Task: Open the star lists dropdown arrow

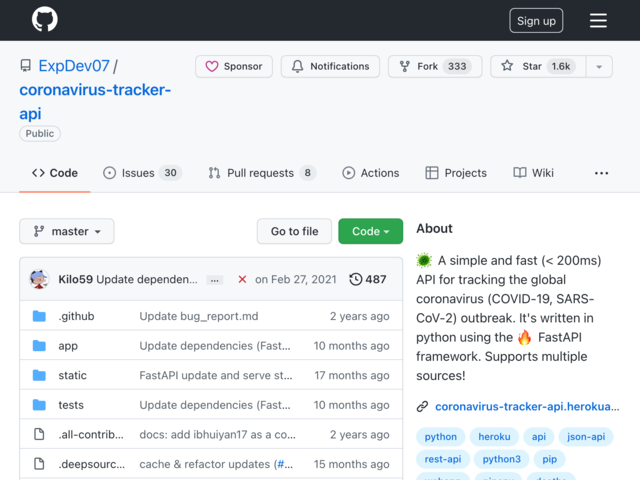Action: click(599, 67)
